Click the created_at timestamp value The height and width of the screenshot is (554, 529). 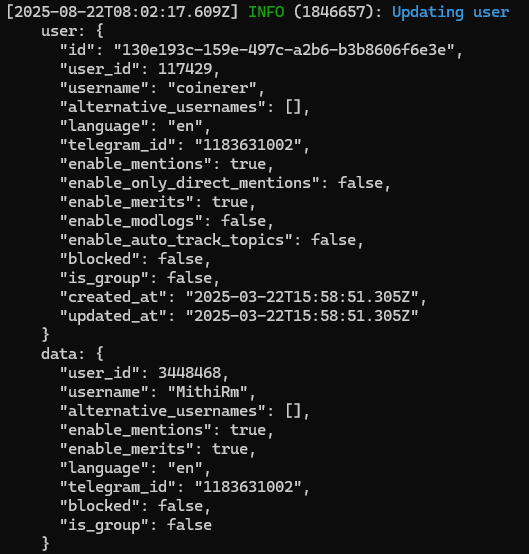pos(302,297)
